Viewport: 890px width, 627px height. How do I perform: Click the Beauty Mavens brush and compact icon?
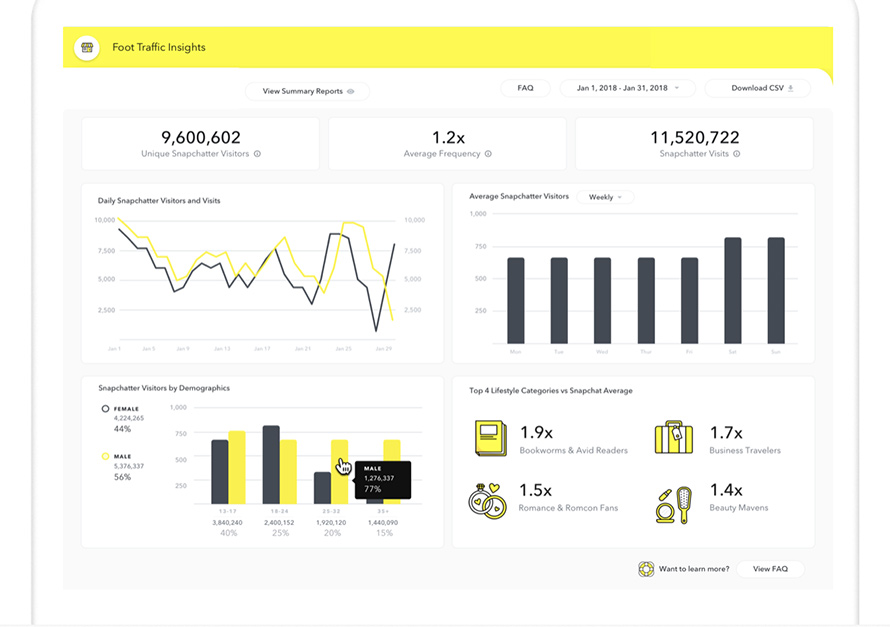(674, 505)
